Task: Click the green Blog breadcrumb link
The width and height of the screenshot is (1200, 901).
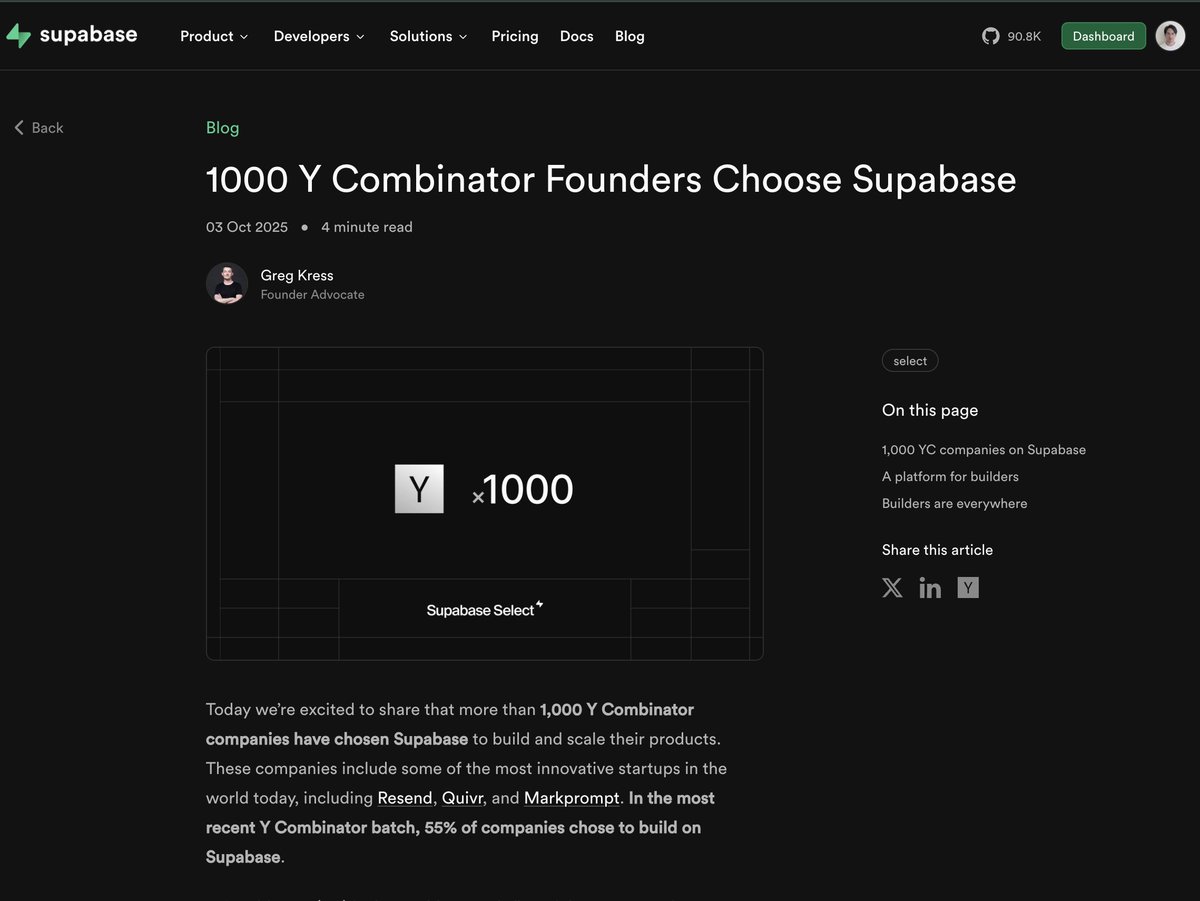Action: coord(222,128)
